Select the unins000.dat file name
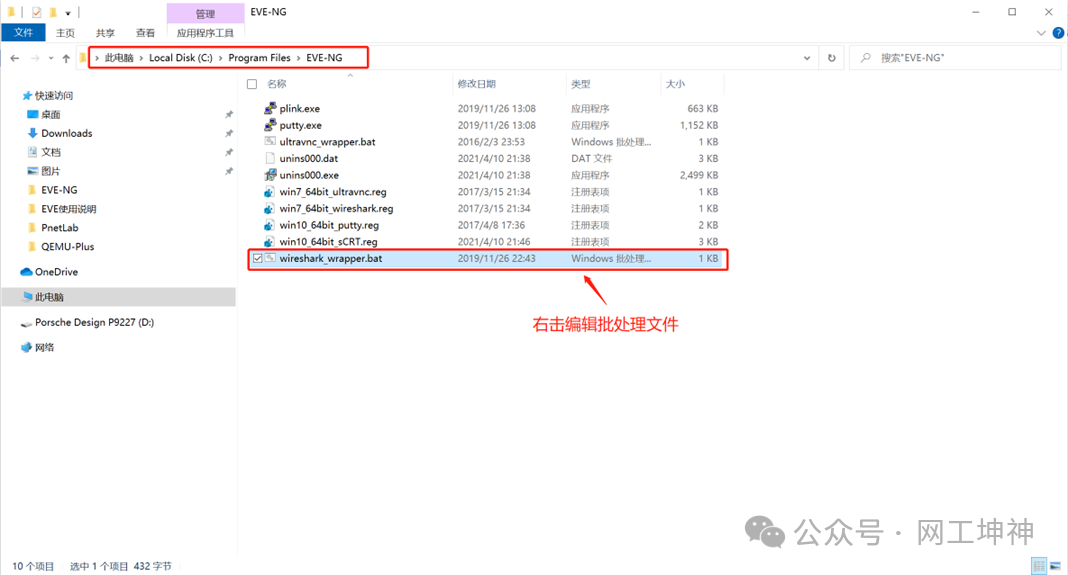 coord(309,158)
